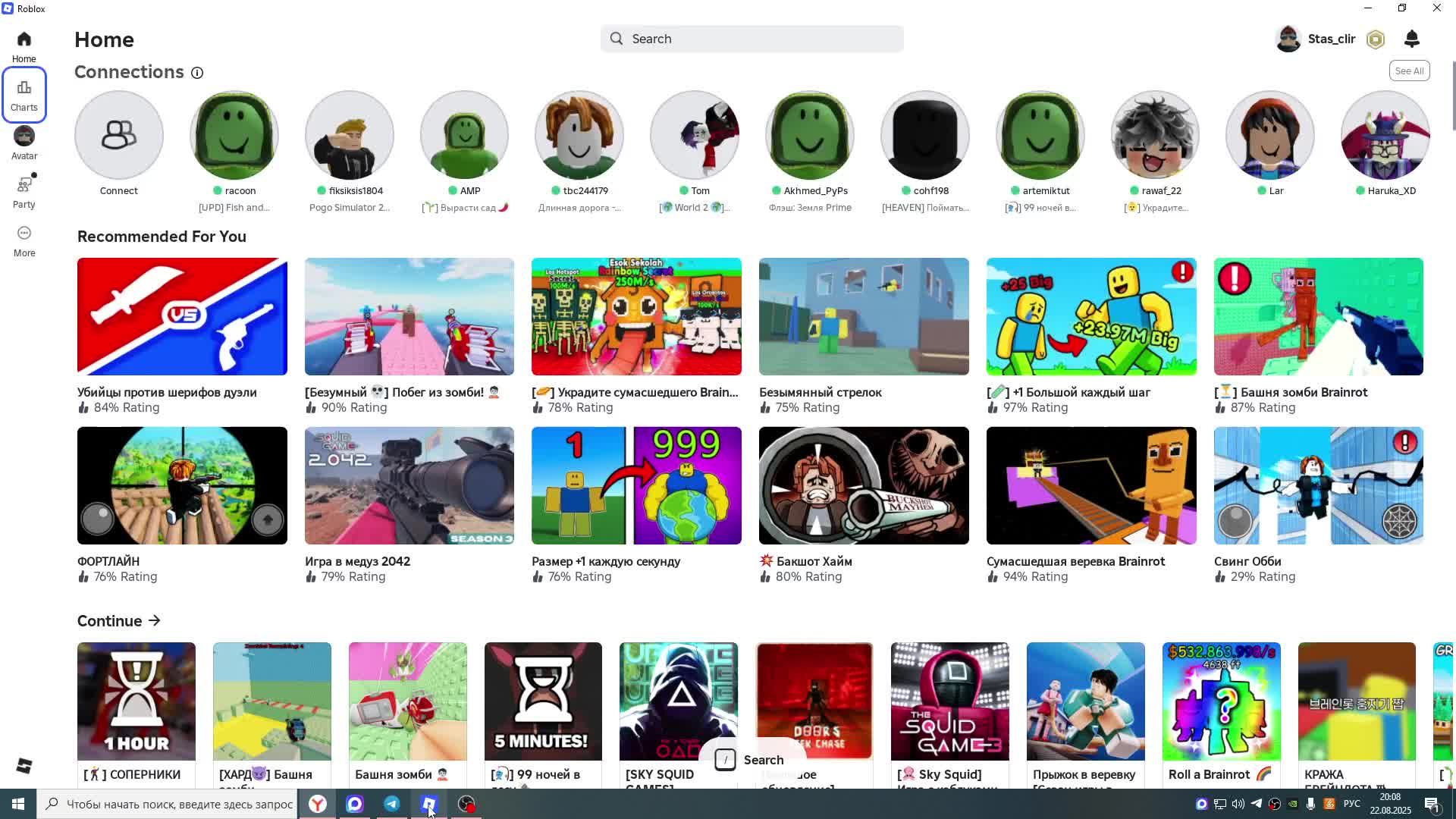Image resolution: width=1456 pixels, height=819 pixels.
Task: Click See All connections button
Action: tap(1409, 71)
